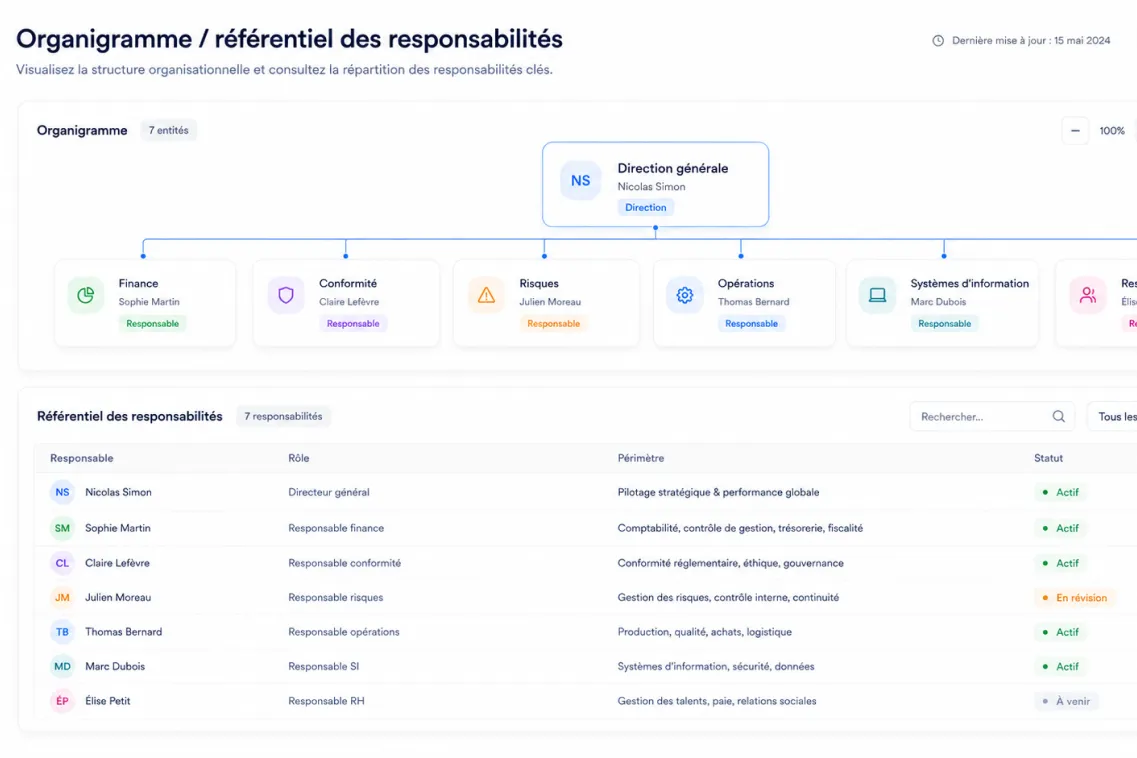Click the 100% zoom level value
The width and height of the screenshot is (1137, 758).
(1112, 131)
